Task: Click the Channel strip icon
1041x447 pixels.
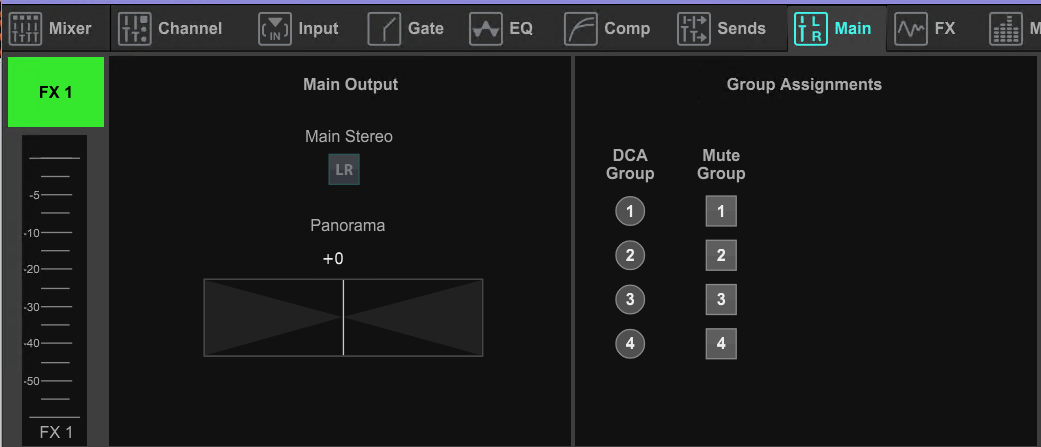Action: click(135, 29)
